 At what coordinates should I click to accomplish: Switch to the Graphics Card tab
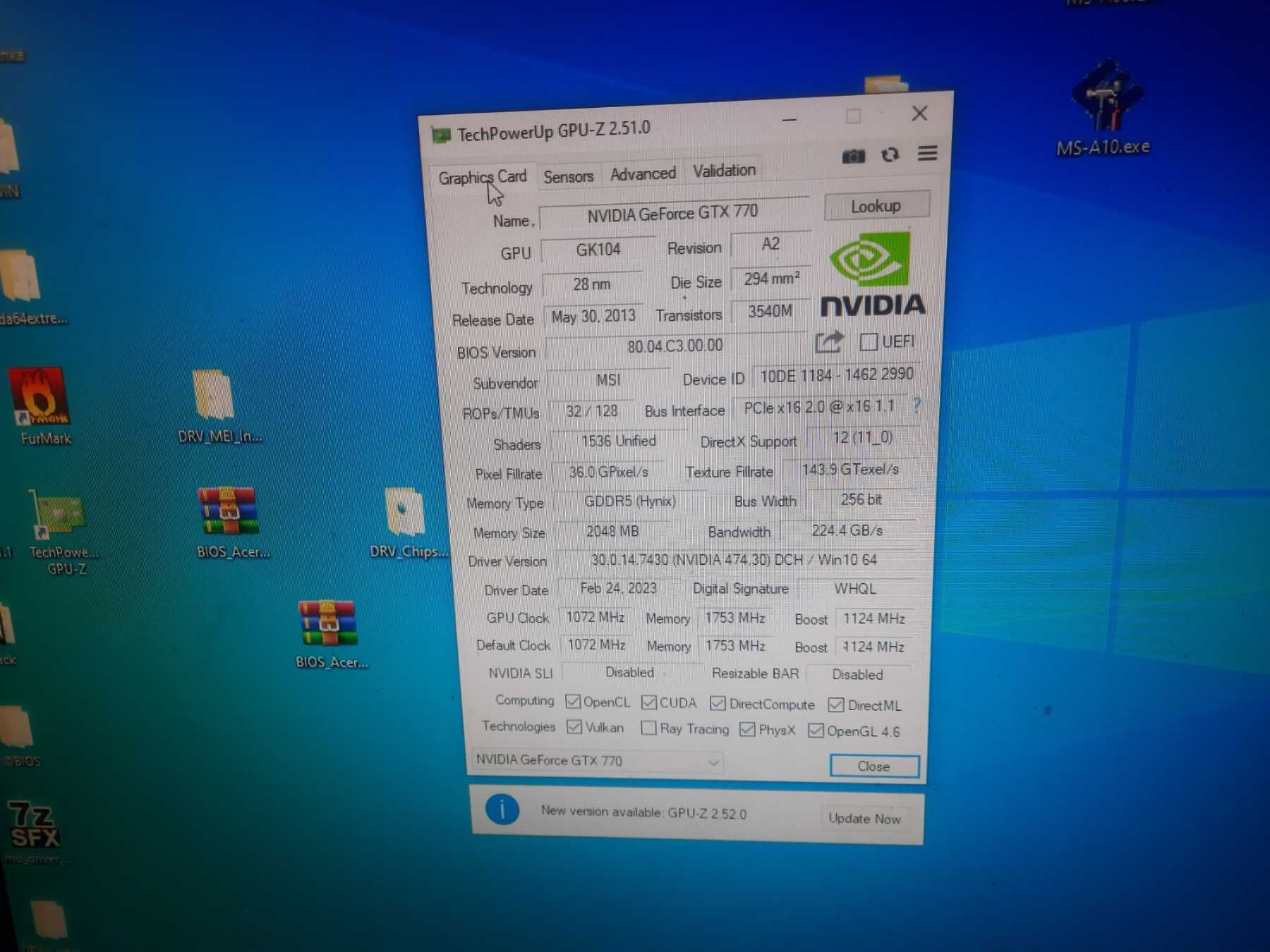(482, 177)
